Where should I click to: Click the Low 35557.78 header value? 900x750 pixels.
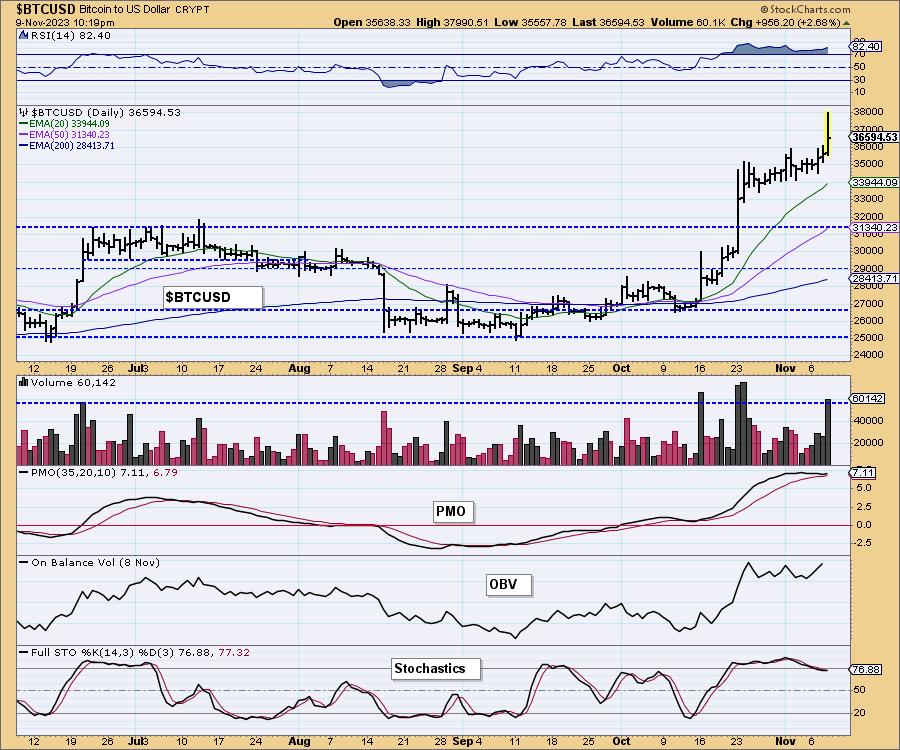pos(530,22)
